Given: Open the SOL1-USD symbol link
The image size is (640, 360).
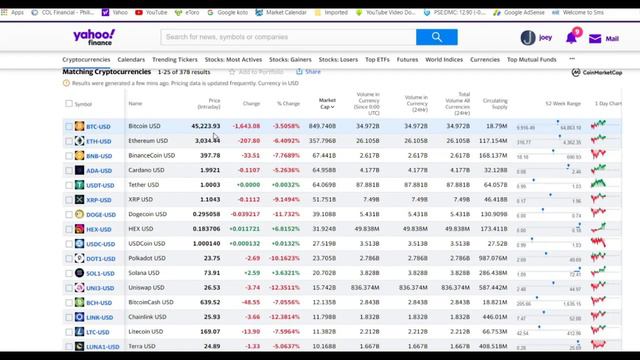Looking at the screenshot, I should (x=100, y=274).
